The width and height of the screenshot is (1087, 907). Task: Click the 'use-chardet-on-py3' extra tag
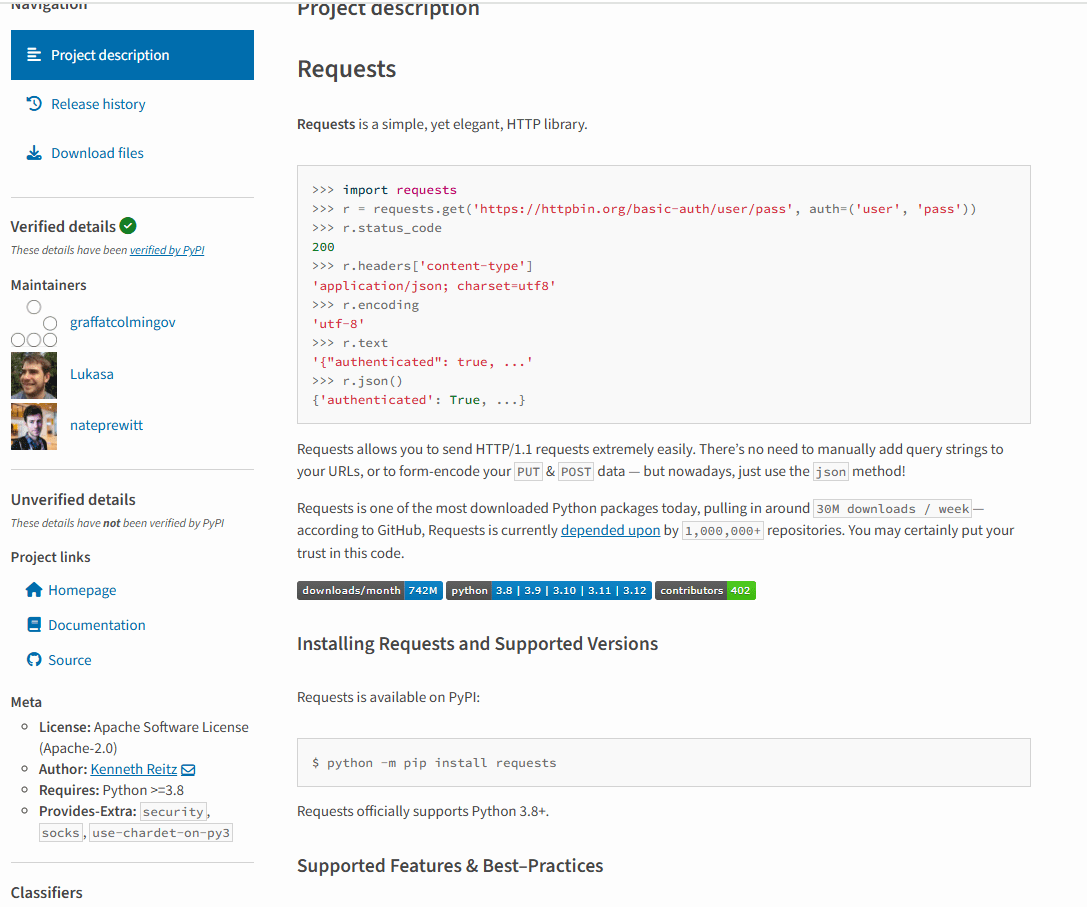coord(161,833)
